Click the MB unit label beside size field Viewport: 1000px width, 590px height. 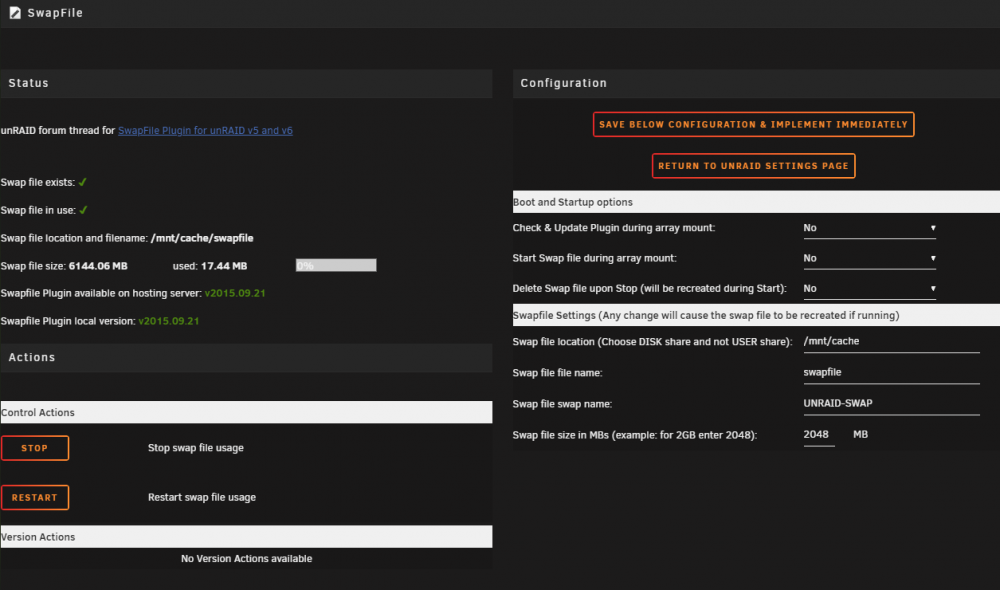pos(860,434)
